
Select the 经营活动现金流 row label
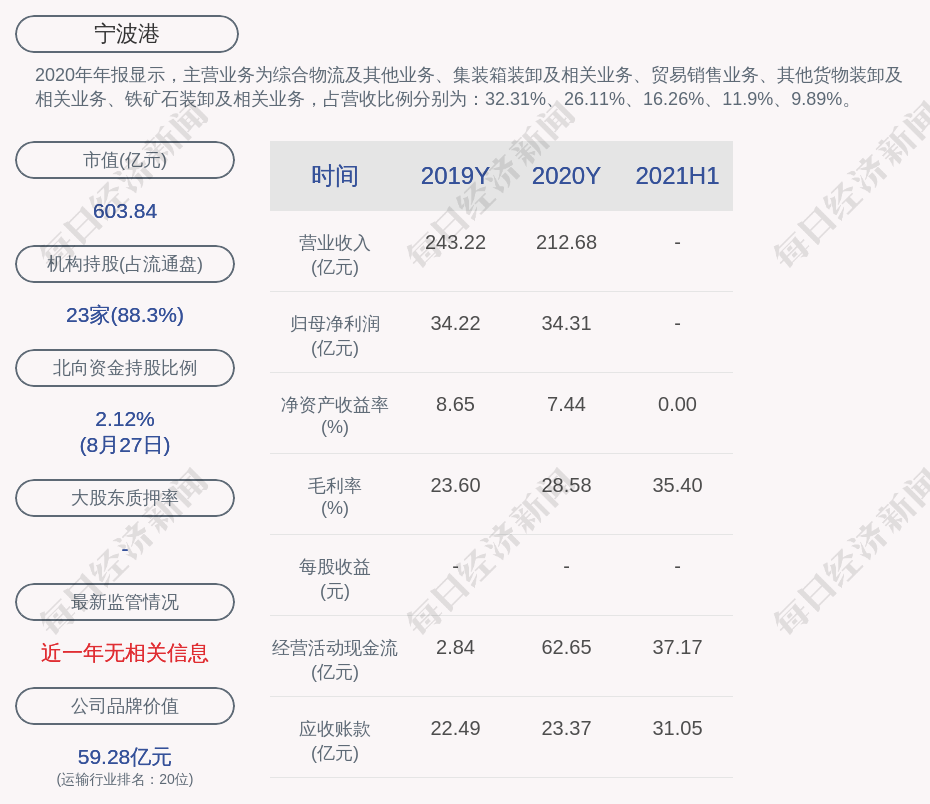pos(335,648)
